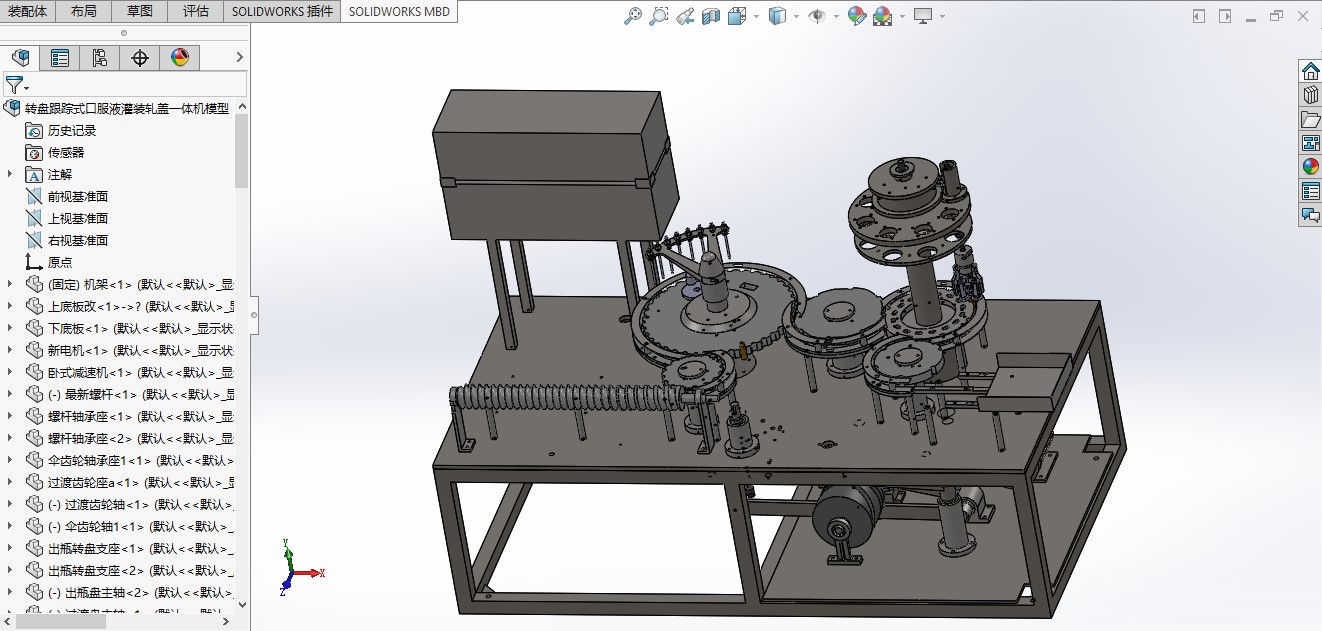Select the Zoom to Area tool
The width and height of the screenshot is (1322, 631).
point(658,16)
